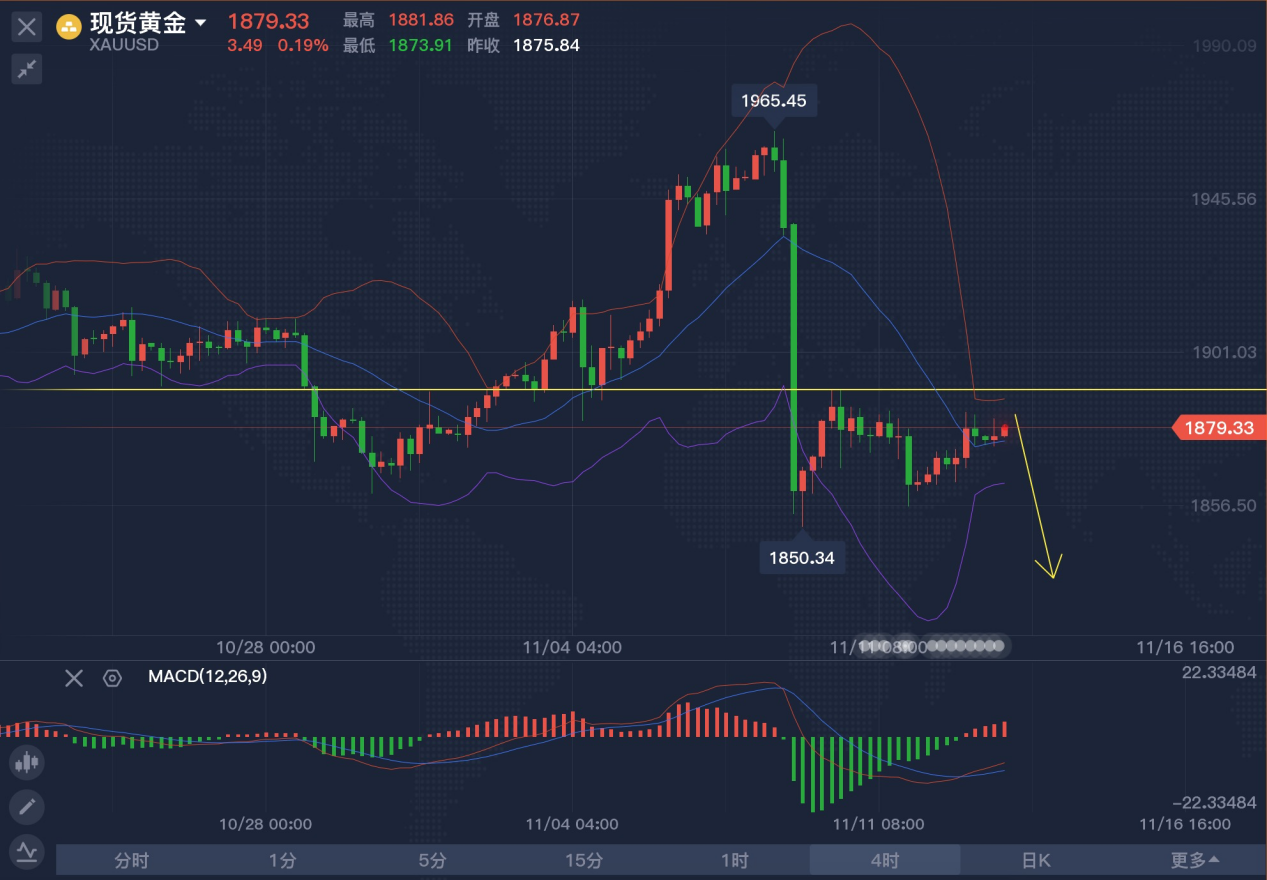The height and width of the screenshot is (880, 1267).
Task: Click the 现货黄金 instrument name
Action: pos(138,22)
